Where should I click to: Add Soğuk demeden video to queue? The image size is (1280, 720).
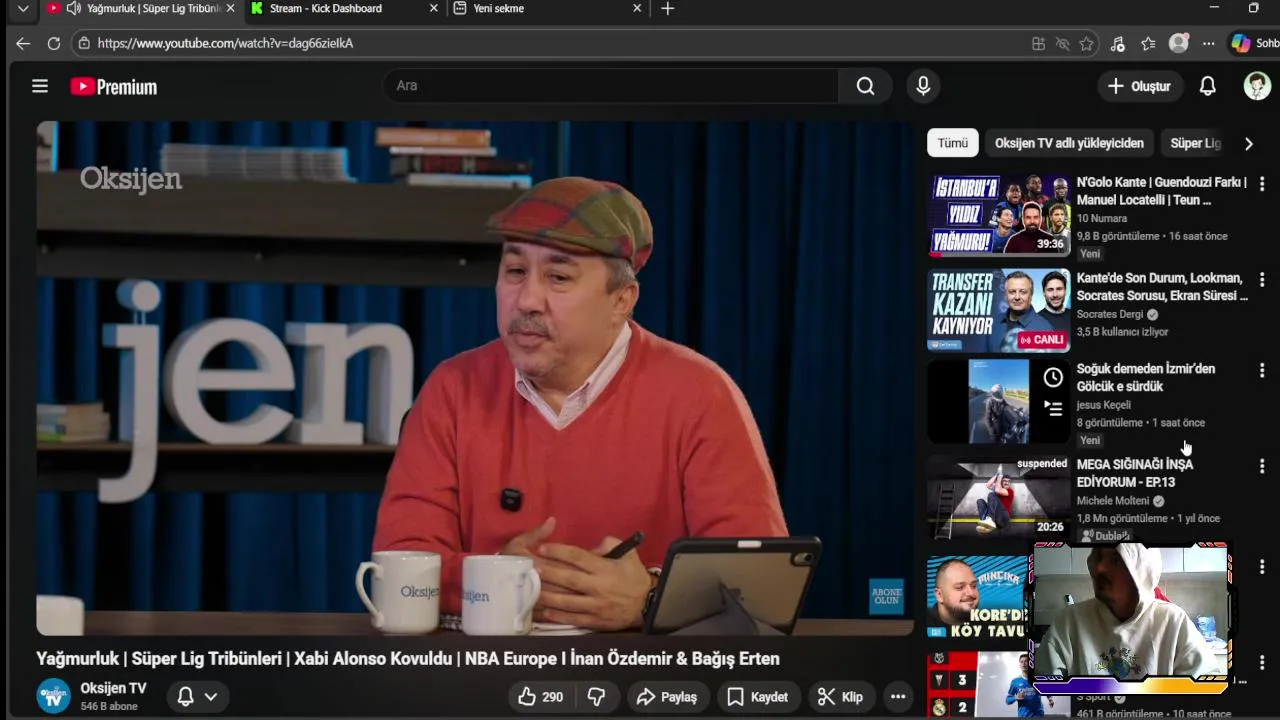[1053, 407]
